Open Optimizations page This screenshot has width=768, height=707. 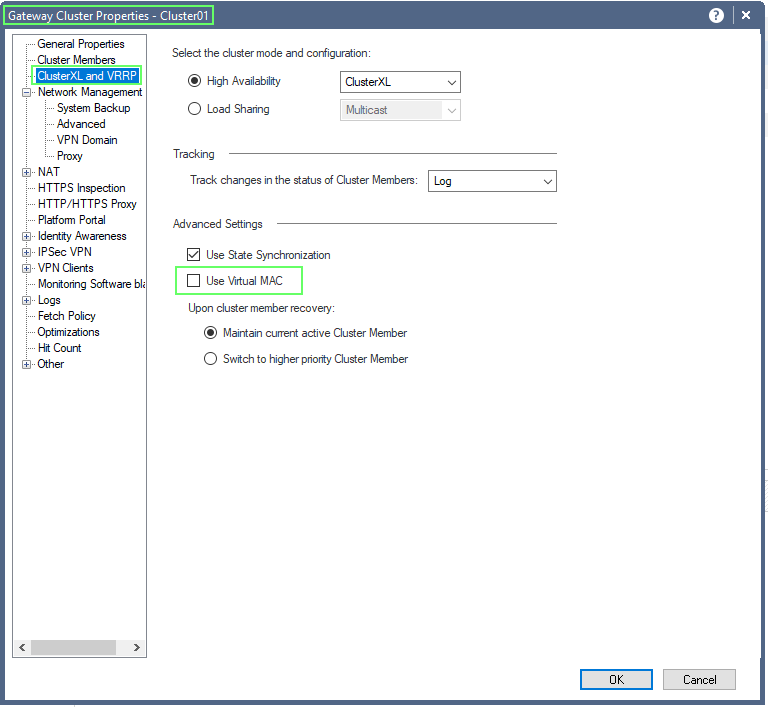[x=69, y=332]
